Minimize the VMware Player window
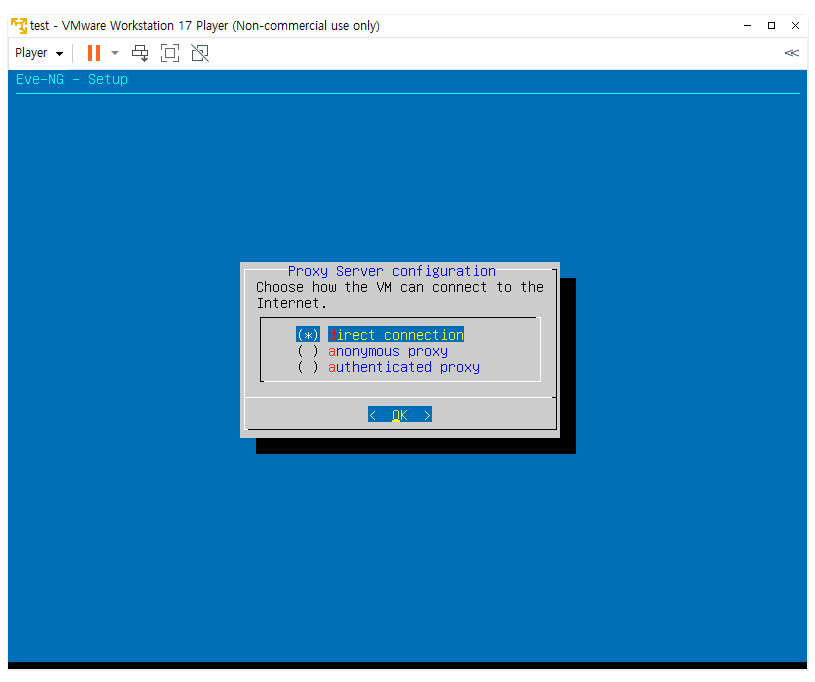 pos(747,25)
